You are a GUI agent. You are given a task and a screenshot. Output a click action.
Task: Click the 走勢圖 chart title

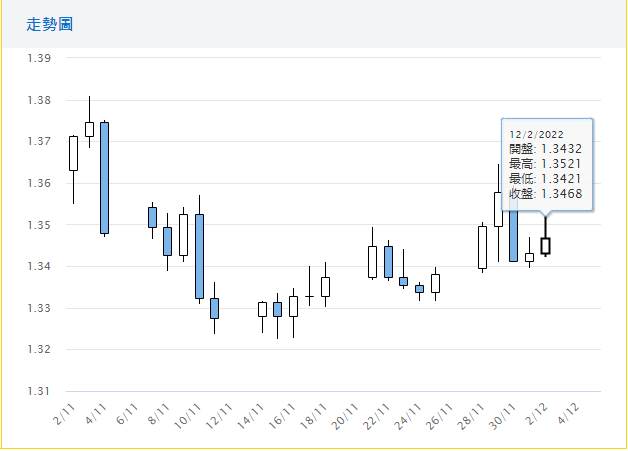[49, 23]
